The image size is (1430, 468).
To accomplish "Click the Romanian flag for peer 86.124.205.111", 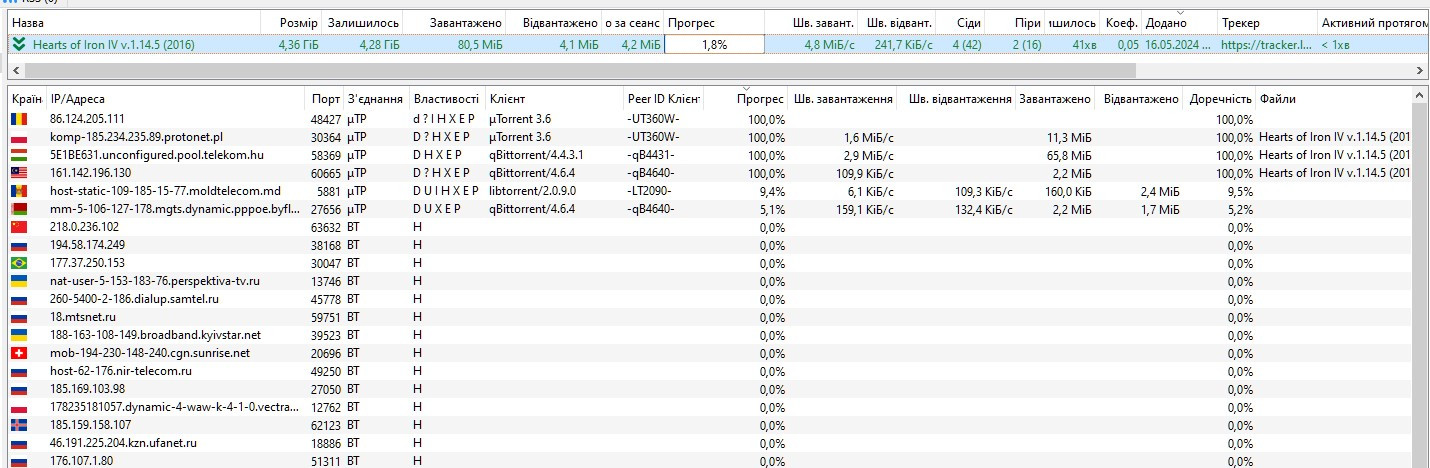I will click(19, 119).
